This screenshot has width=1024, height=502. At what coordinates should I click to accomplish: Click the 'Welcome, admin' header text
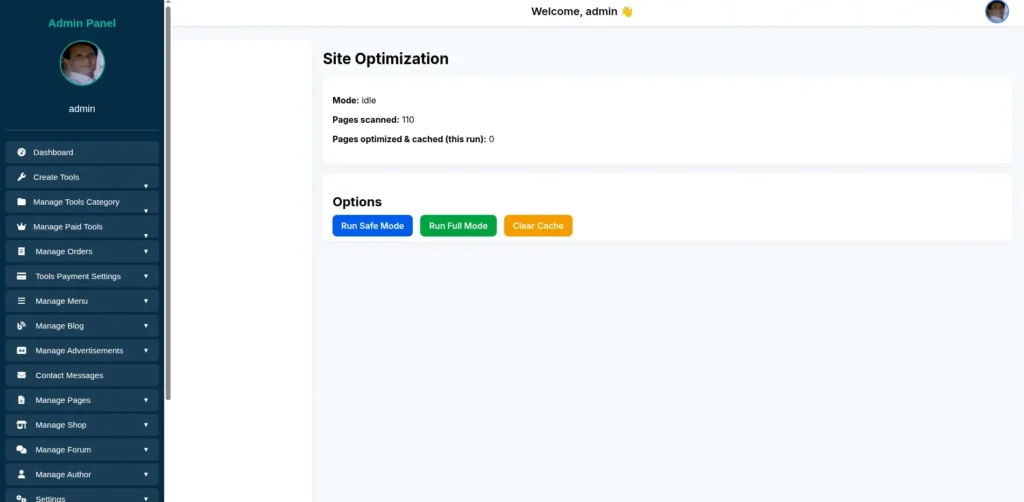[582, 11]
